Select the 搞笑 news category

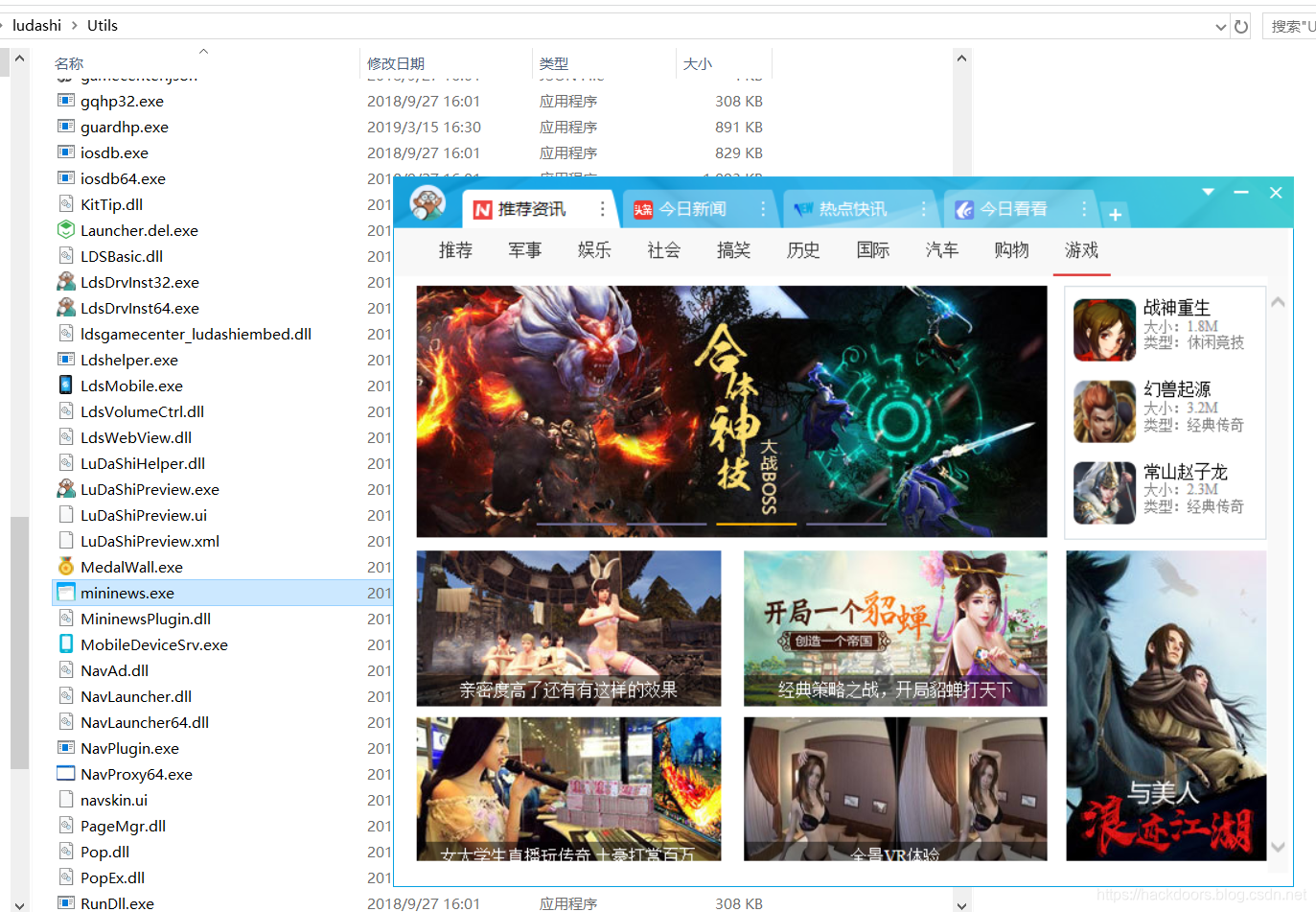click(733, 250)
